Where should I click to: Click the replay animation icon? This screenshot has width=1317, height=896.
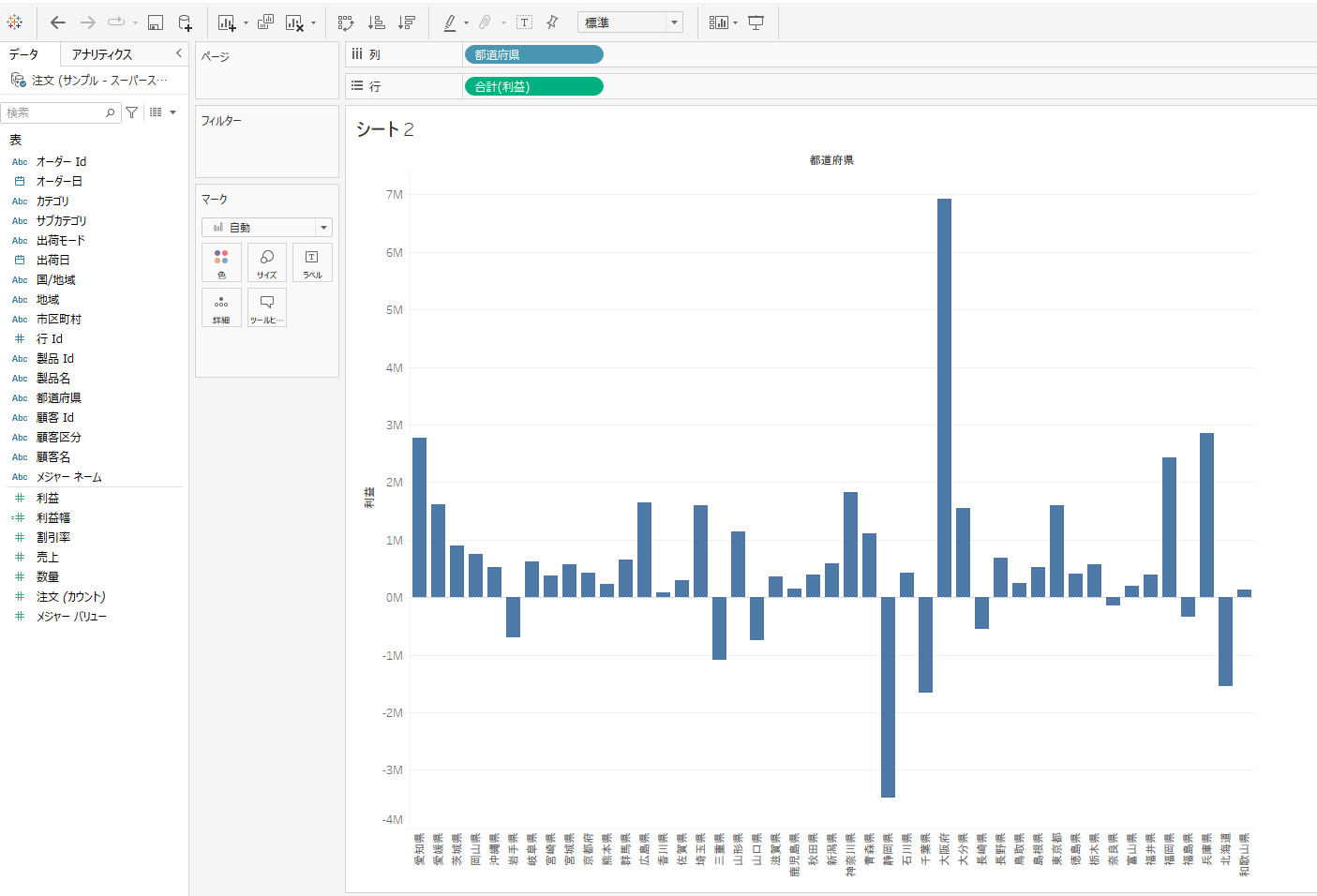tap(117, 22)
